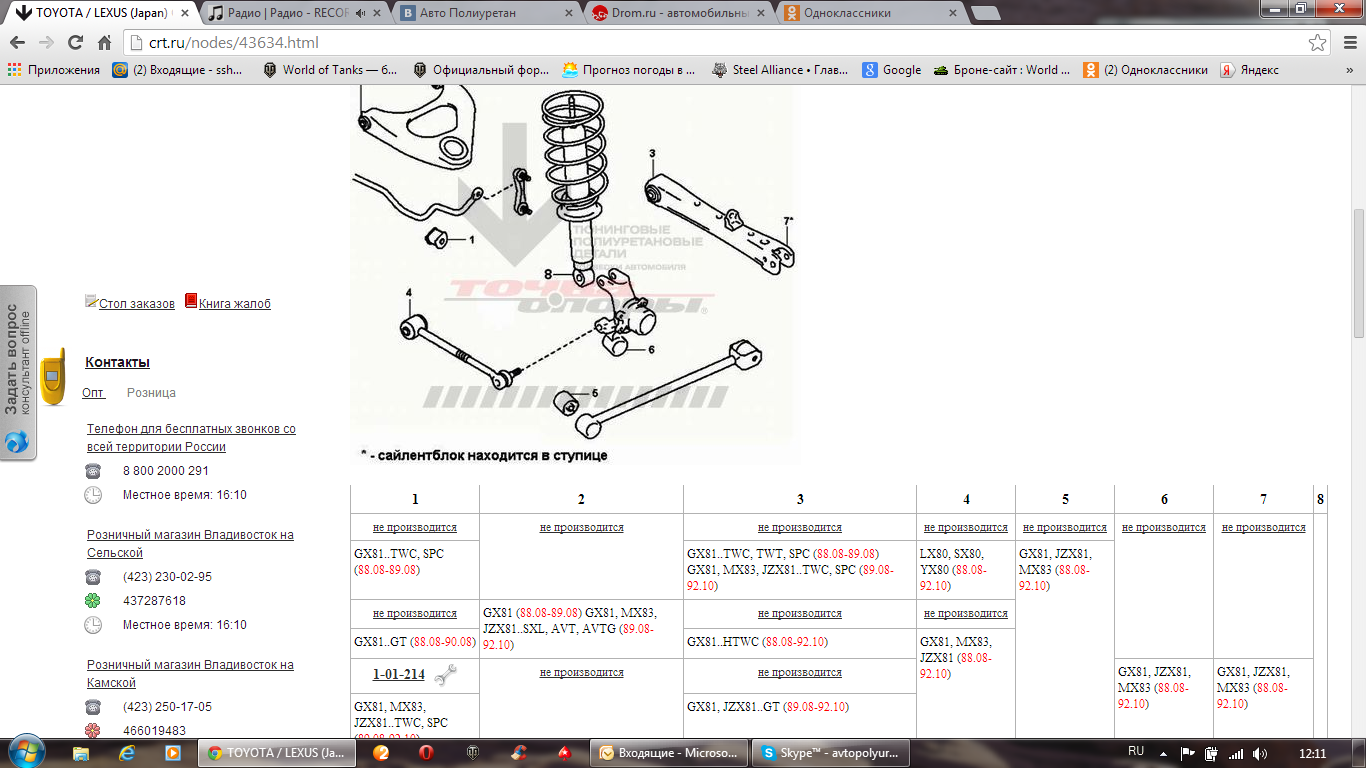Open the Opera browser taskbar icon
1366x768 pixels.
tap(426, 752)
